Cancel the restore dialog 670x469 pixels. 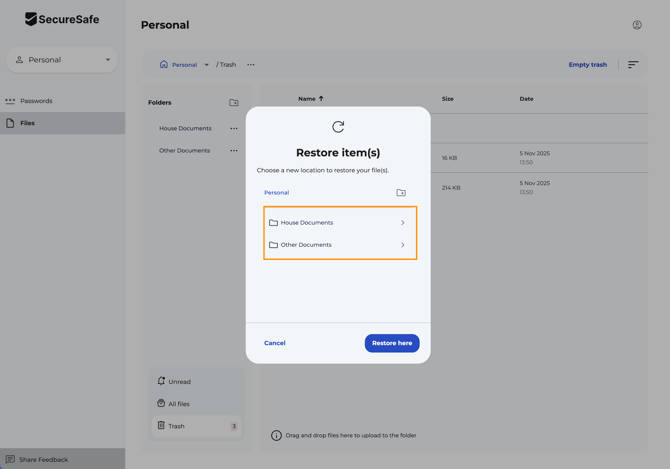click(275, 343)
